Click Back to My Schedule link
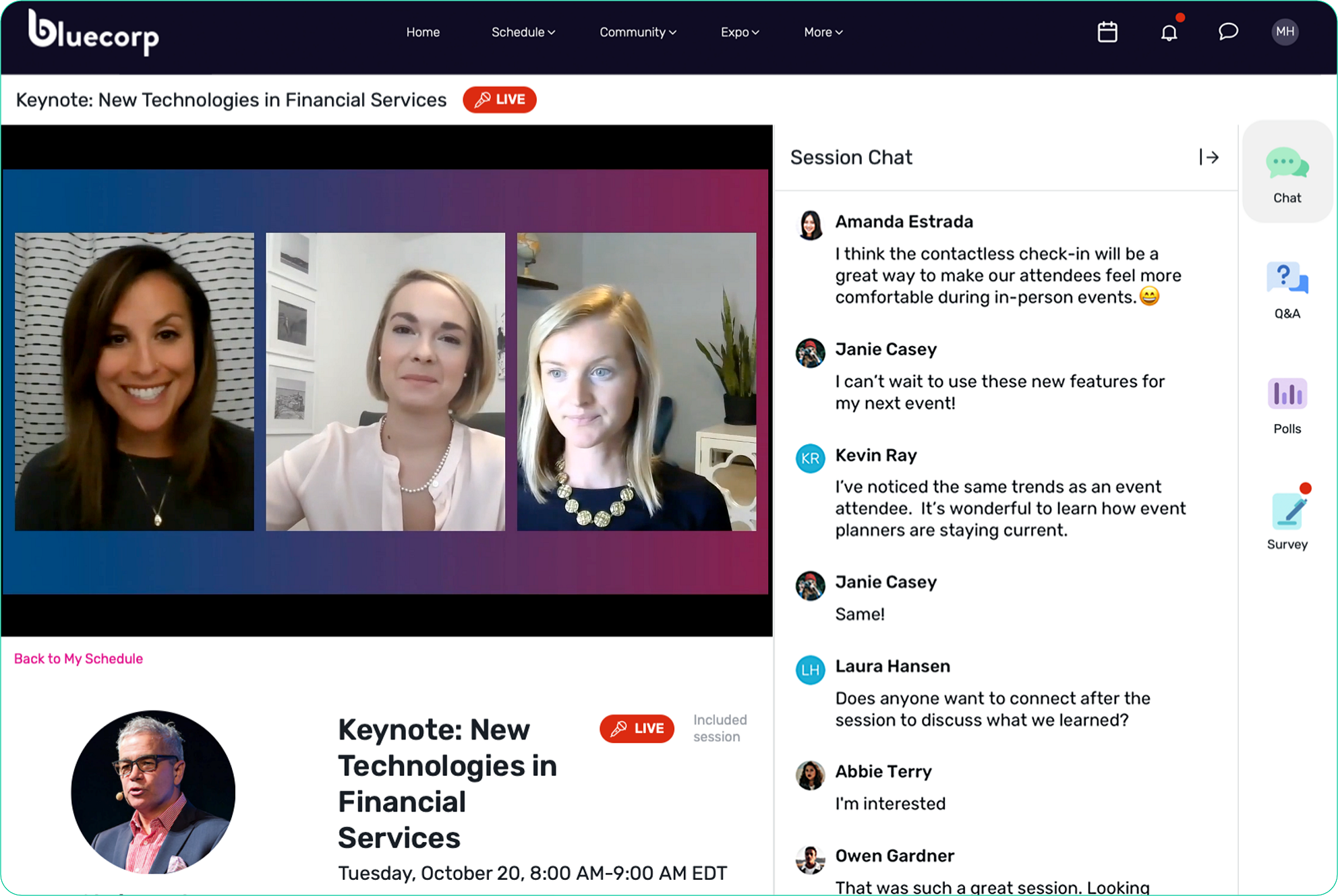The image size is (1338, 896). [x=78, y=658]
